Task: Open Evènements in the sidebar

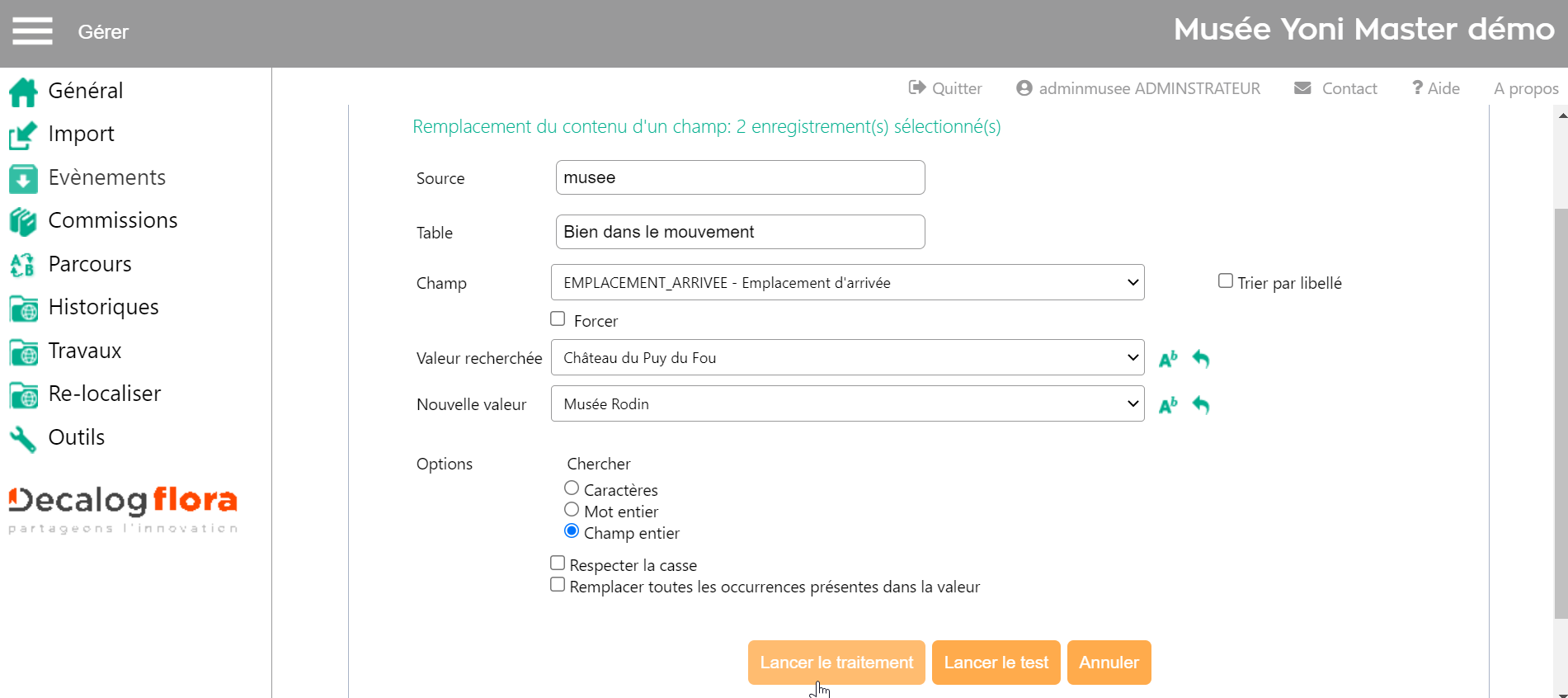Action: 107,177
